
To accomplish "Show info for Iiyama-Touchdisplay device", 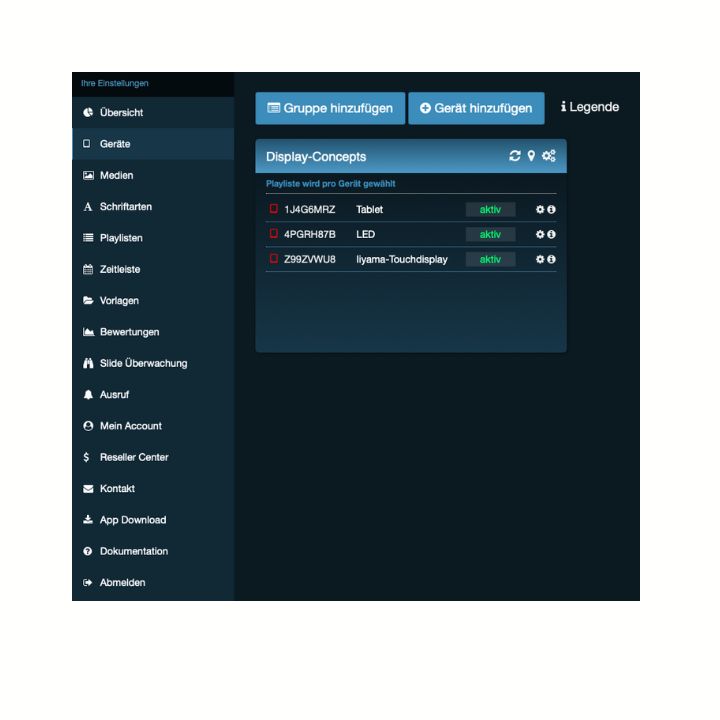I will (x=551, y=259).
